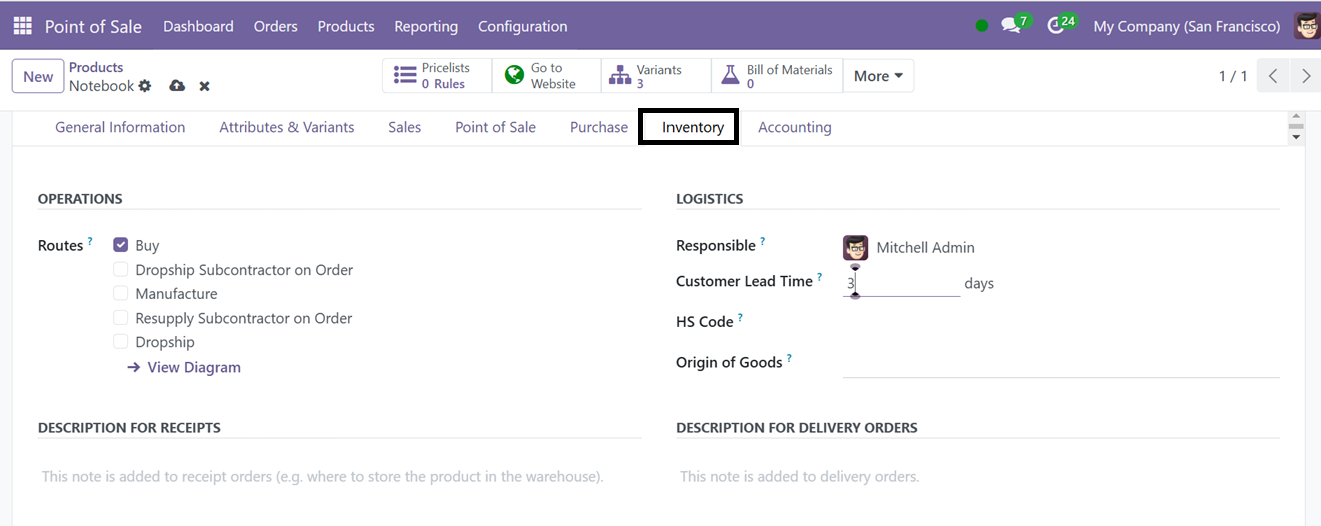Discard changes with the X icon

204,87
